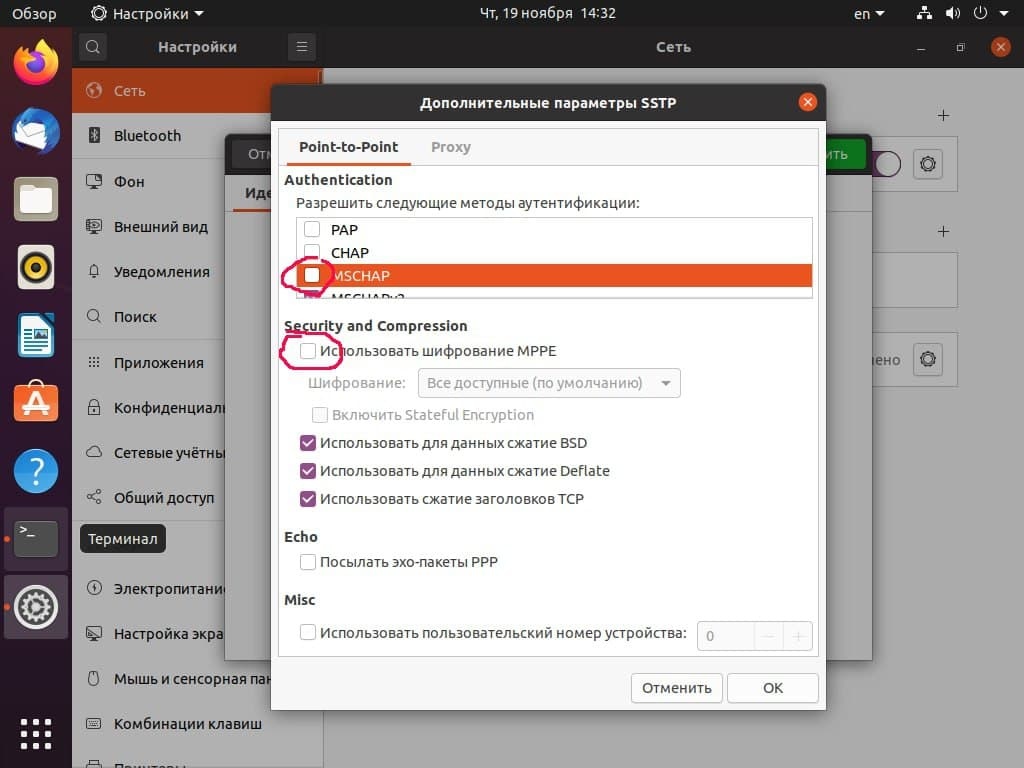Switch to the Point-to-Point tab
1024x768 pixels.
point(348,147)
